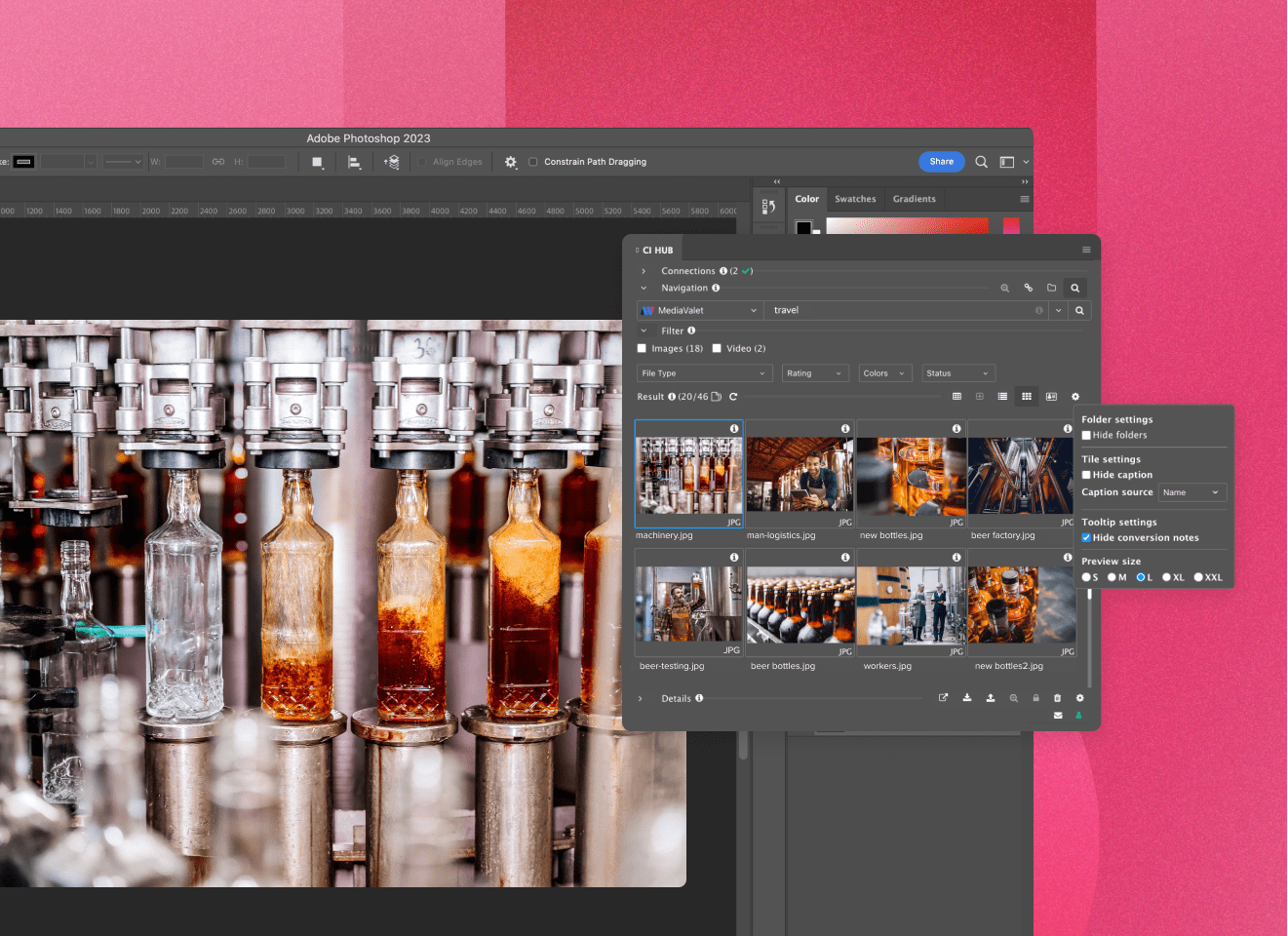The height and width of the screenshot is (936, 1288).
Task: Open the Caption source Name dropdown
Action: (x=1192, y=492)
